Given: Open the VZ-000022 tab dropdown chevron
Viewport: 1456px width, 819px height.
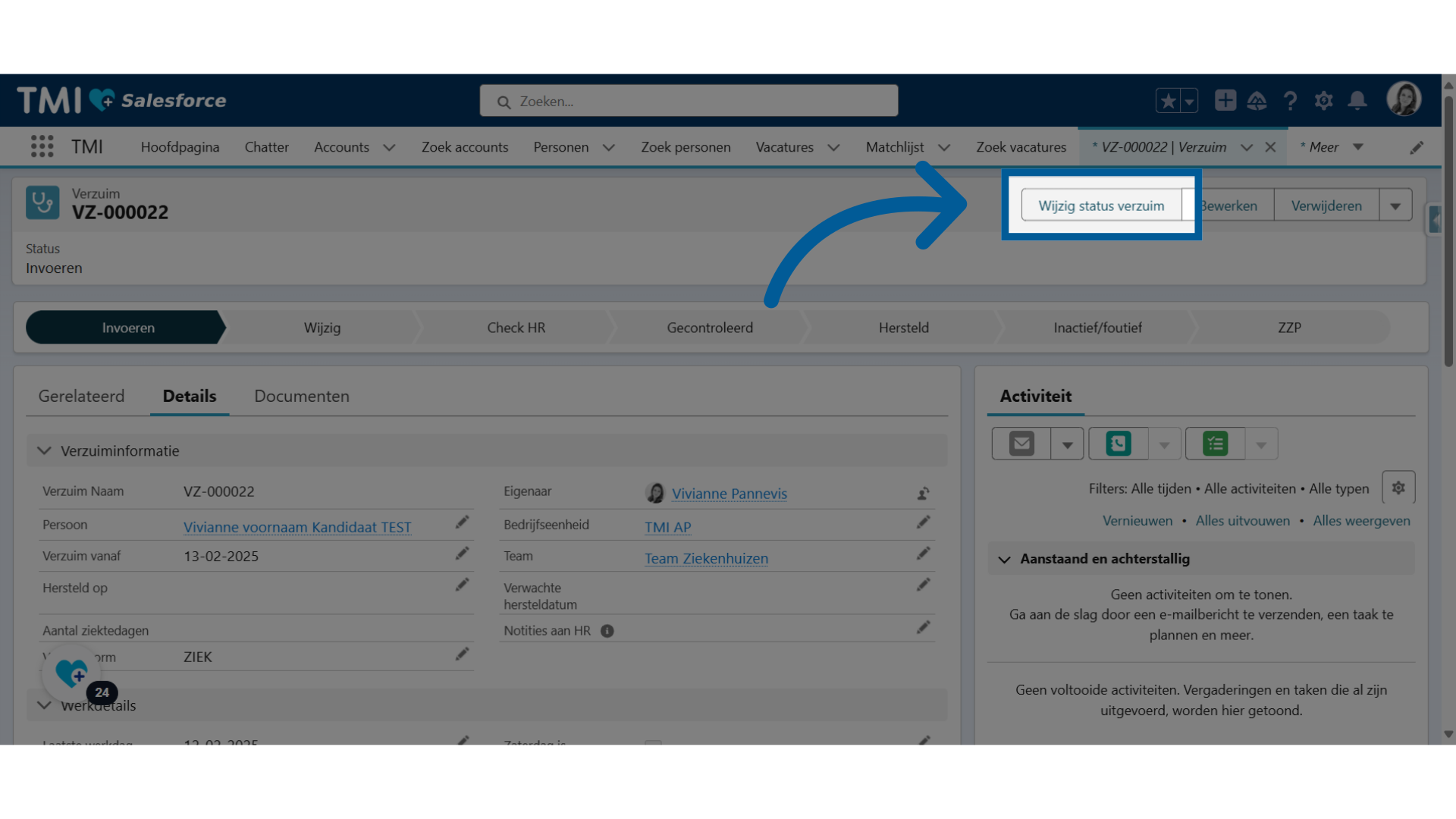Looking at the screenshot, I should tap(1246, 148).
